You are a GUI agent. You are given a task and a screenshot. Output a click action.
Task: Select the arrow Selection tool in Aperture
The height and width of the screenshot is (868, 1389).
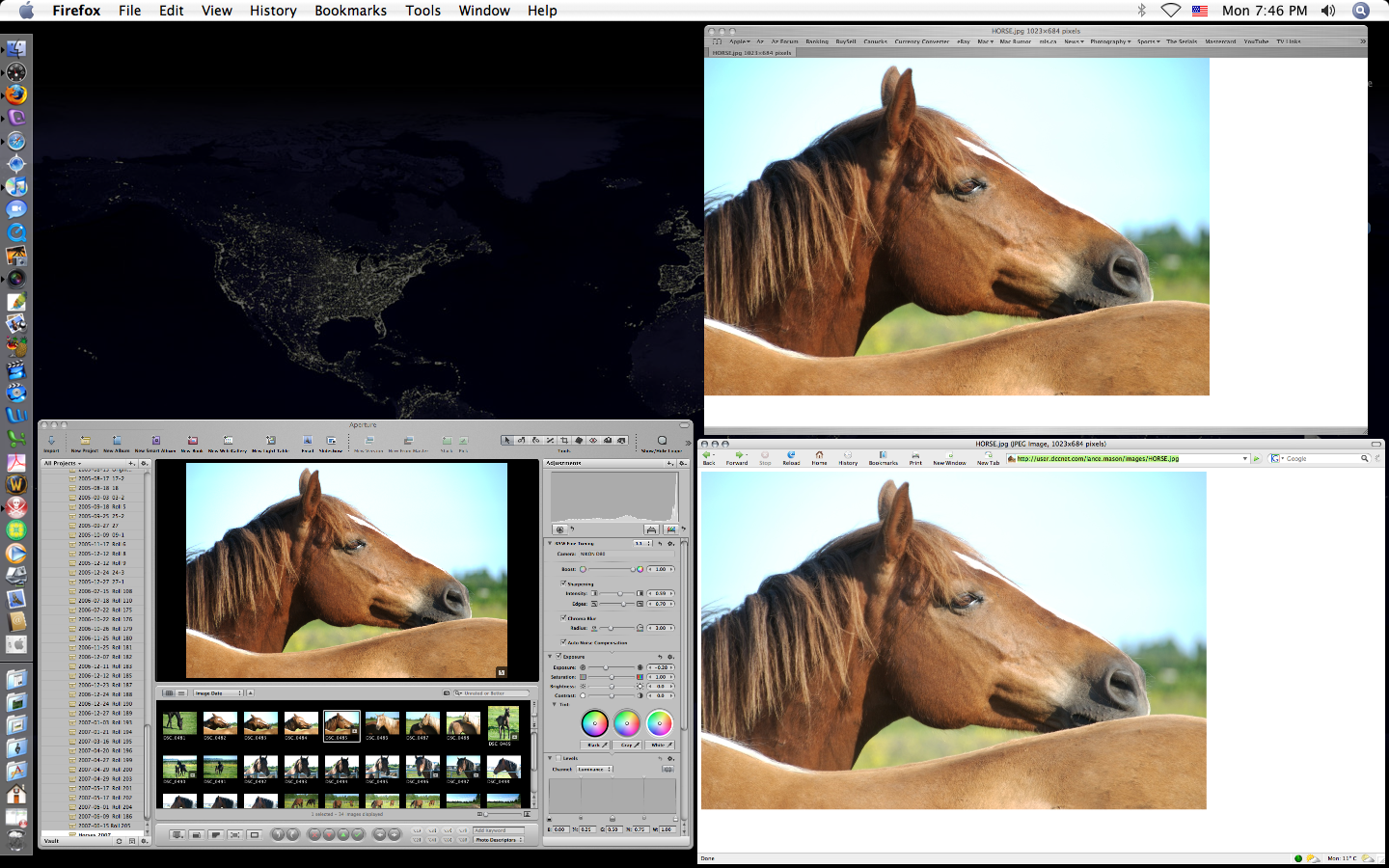pyautogui.click(x=506, y=441)
